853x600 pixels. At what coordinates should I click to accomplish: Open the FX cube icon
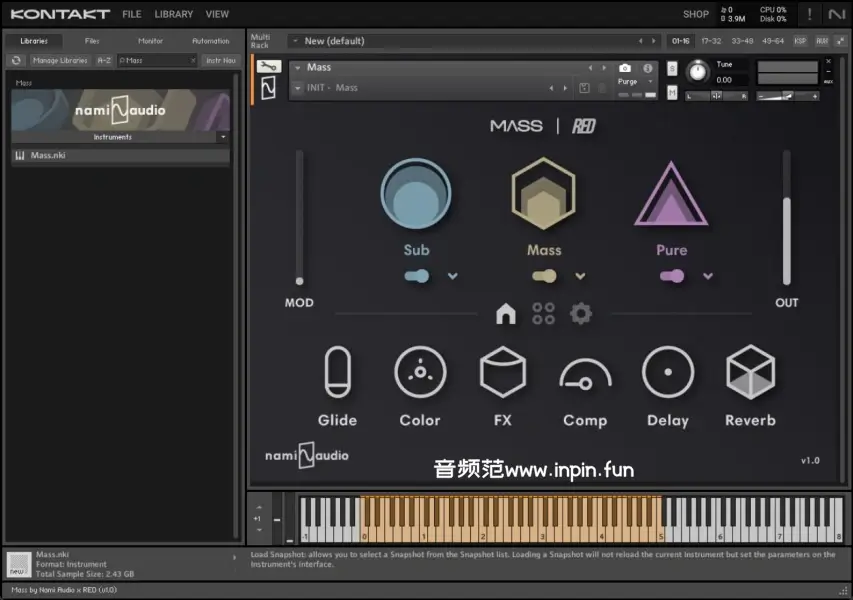coord(502,373)
